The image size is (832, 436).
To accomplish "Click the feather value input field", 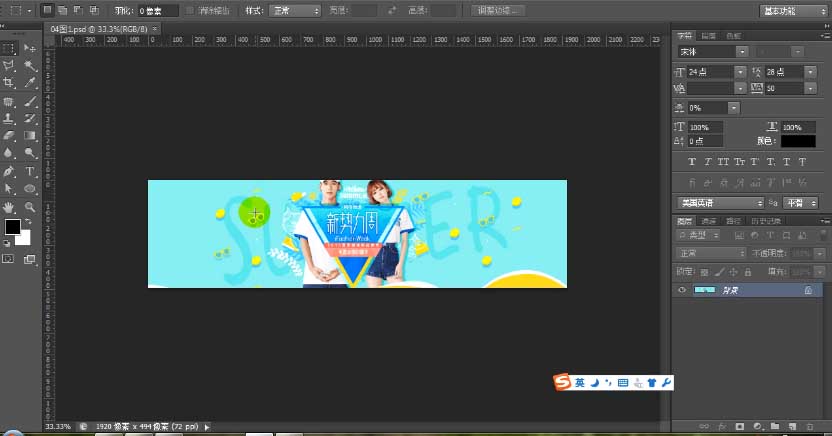I will [x=157, y=10].
